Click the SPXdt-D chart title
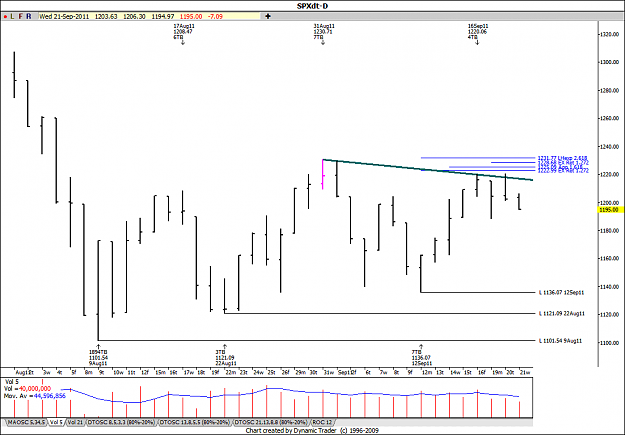The image size is (625, 435). click(x=312, y=6)
